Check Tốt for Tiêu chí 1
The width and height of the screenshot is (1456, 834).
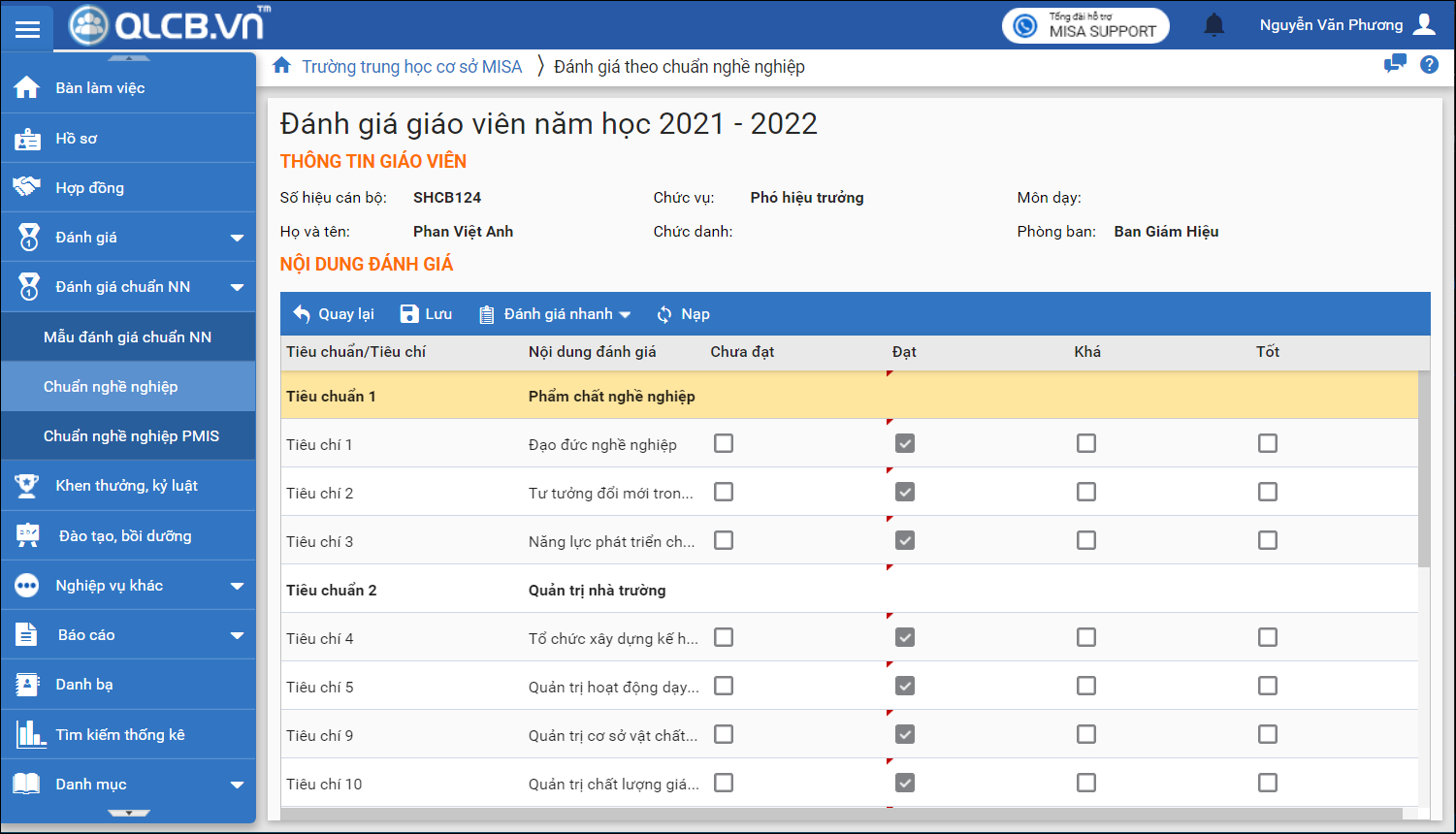click(x=1267, y=443)
